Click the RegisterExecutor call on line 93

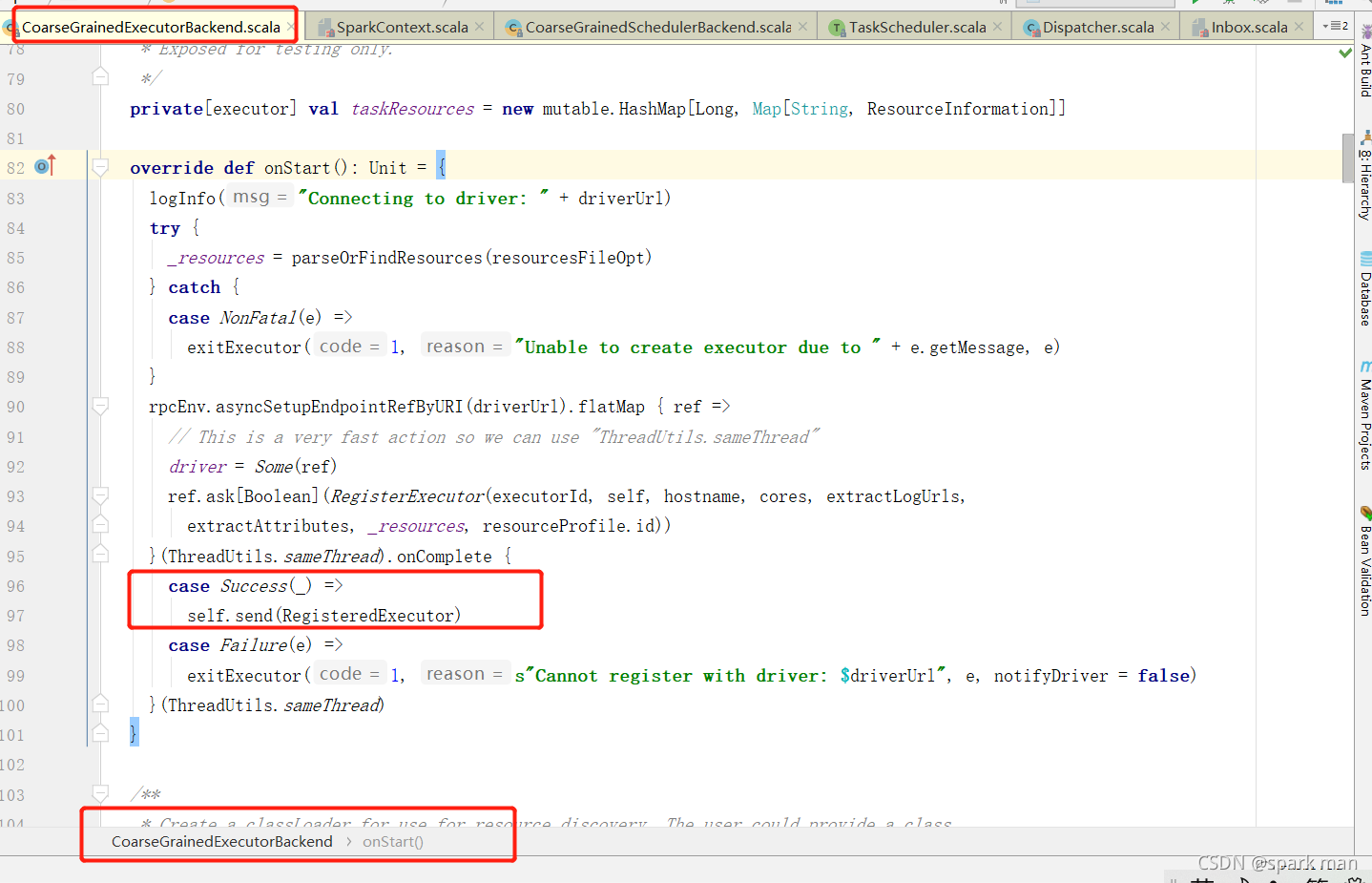407,496
